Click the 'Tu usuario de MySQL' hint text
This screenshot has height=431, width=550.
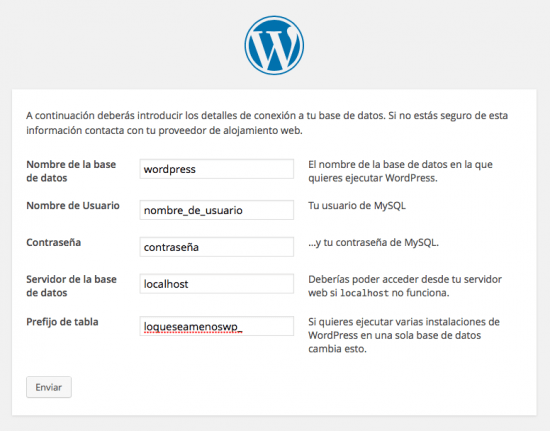pyautogui.click(x=357, y=206)
